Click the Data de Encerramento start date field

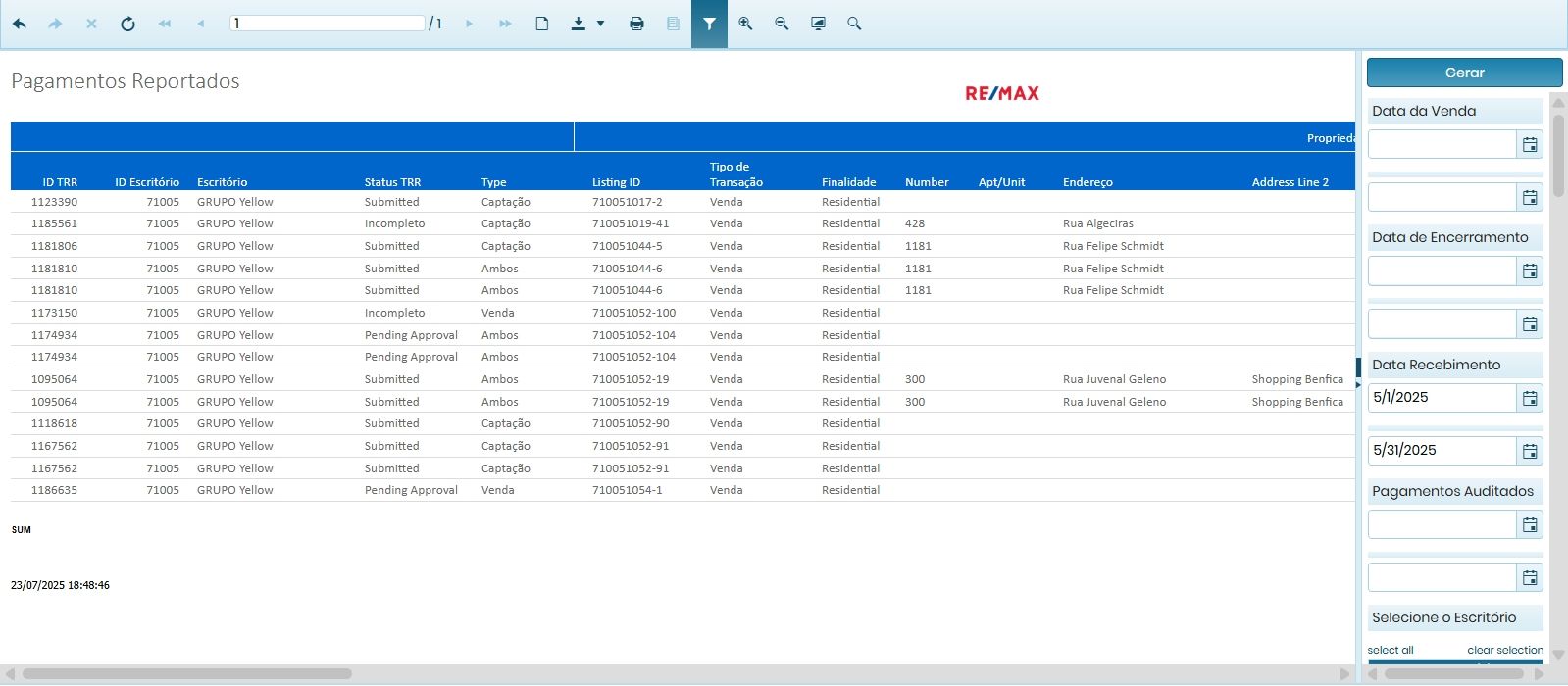[1442, 271]
